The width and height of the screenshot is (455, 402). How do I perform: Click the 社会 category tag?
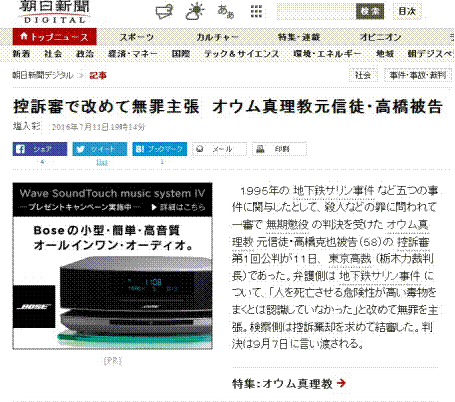click(363, 75)
